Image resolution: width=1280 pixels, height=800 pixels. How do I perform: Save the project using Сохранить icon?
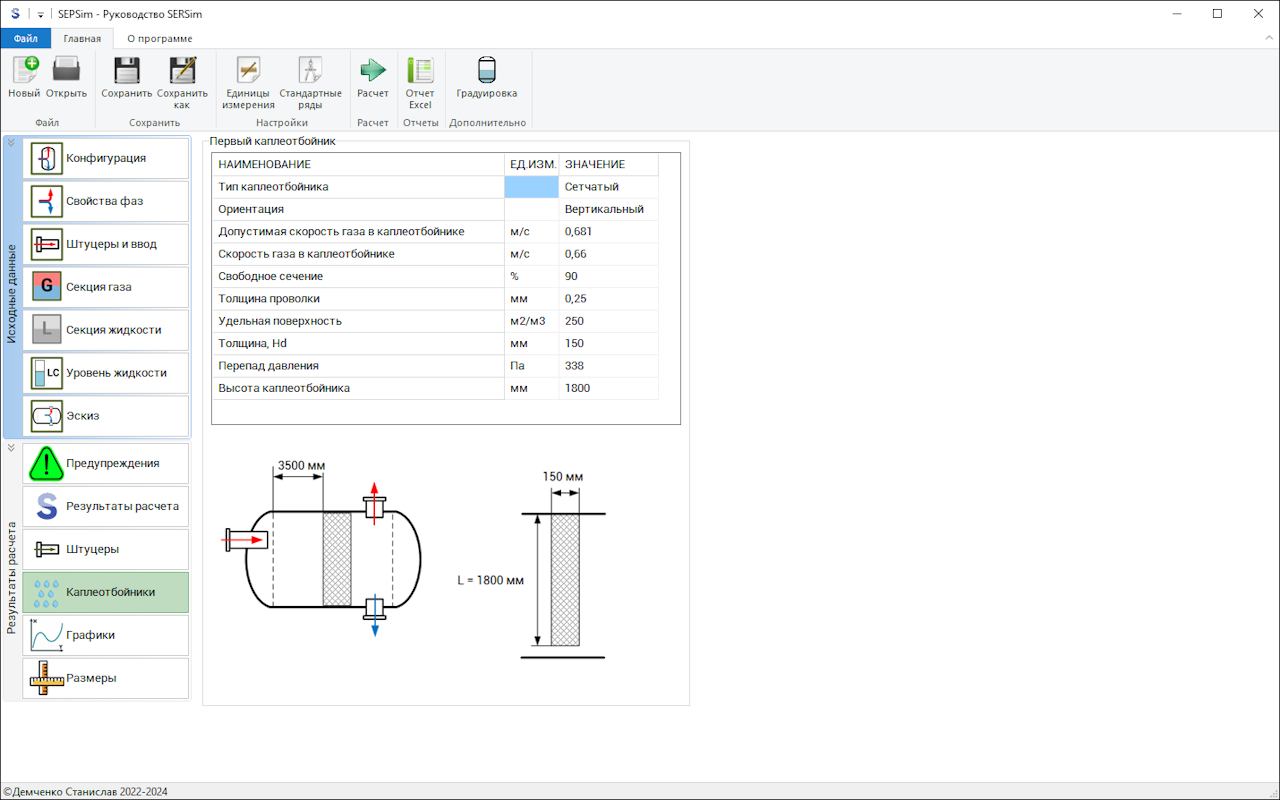(126, 72)
